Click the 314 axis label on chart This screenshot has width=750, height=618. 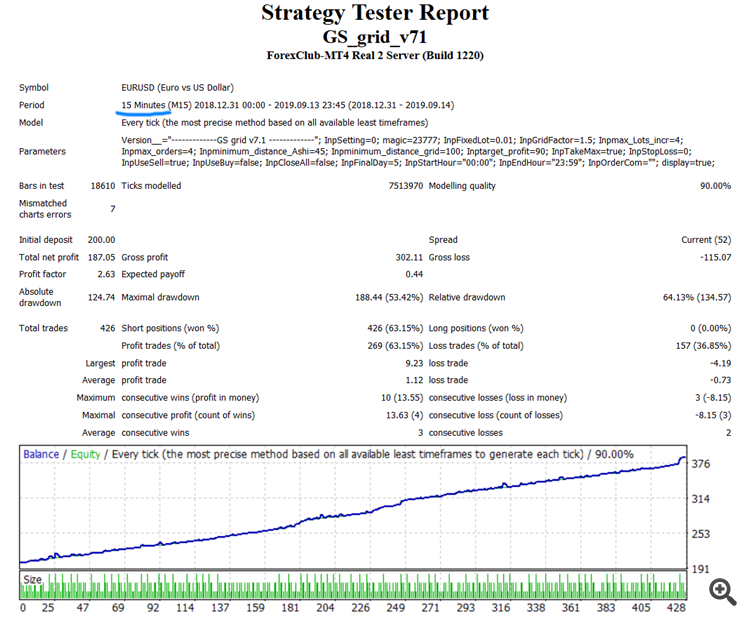[x=701, y=499]
